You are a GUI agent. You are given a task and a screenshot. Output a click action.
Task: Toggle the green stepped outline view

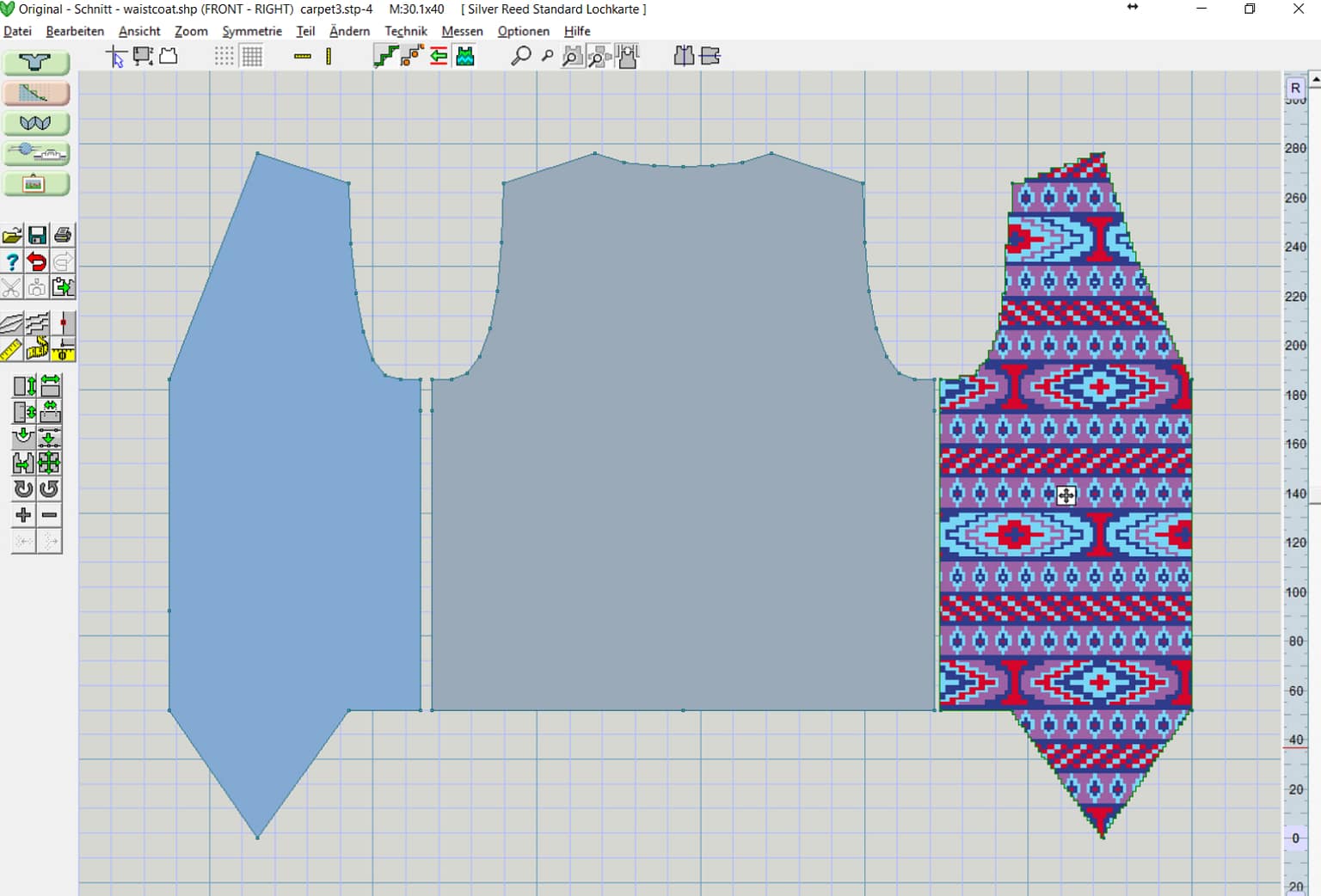(x=385, y=57)
